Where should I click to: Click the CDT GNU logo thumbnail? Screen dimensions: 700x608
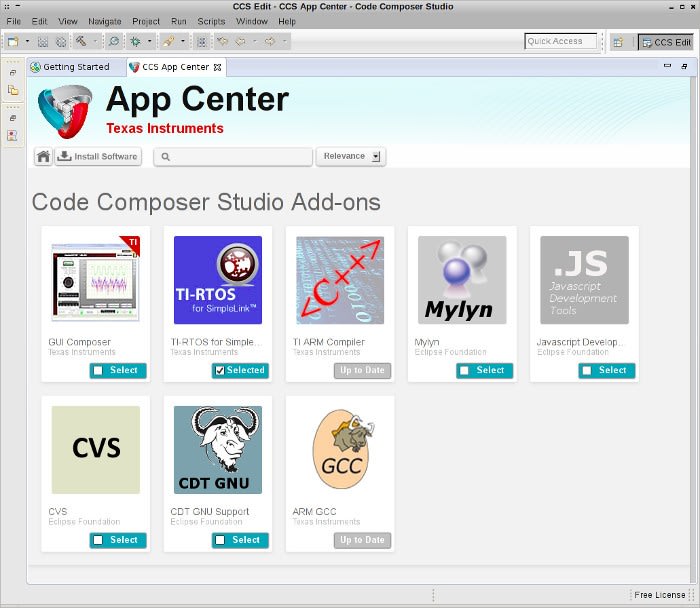pyautogui.click(x=218, y=450)
